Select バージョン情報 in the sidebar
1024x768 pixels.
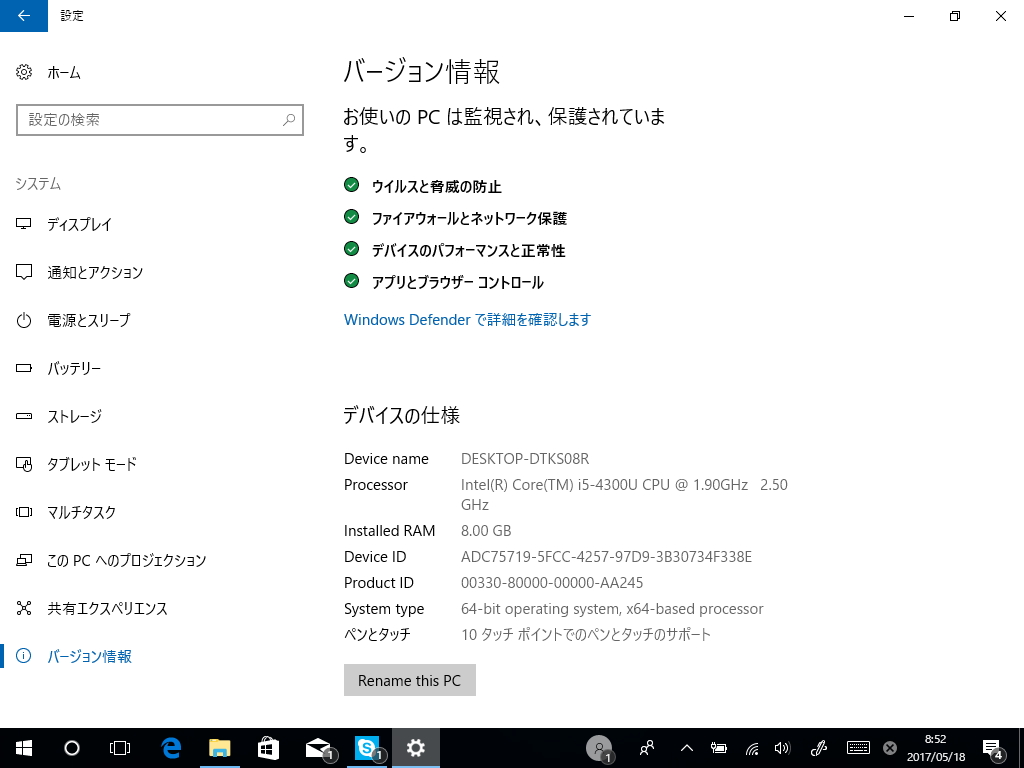point(88,656)
